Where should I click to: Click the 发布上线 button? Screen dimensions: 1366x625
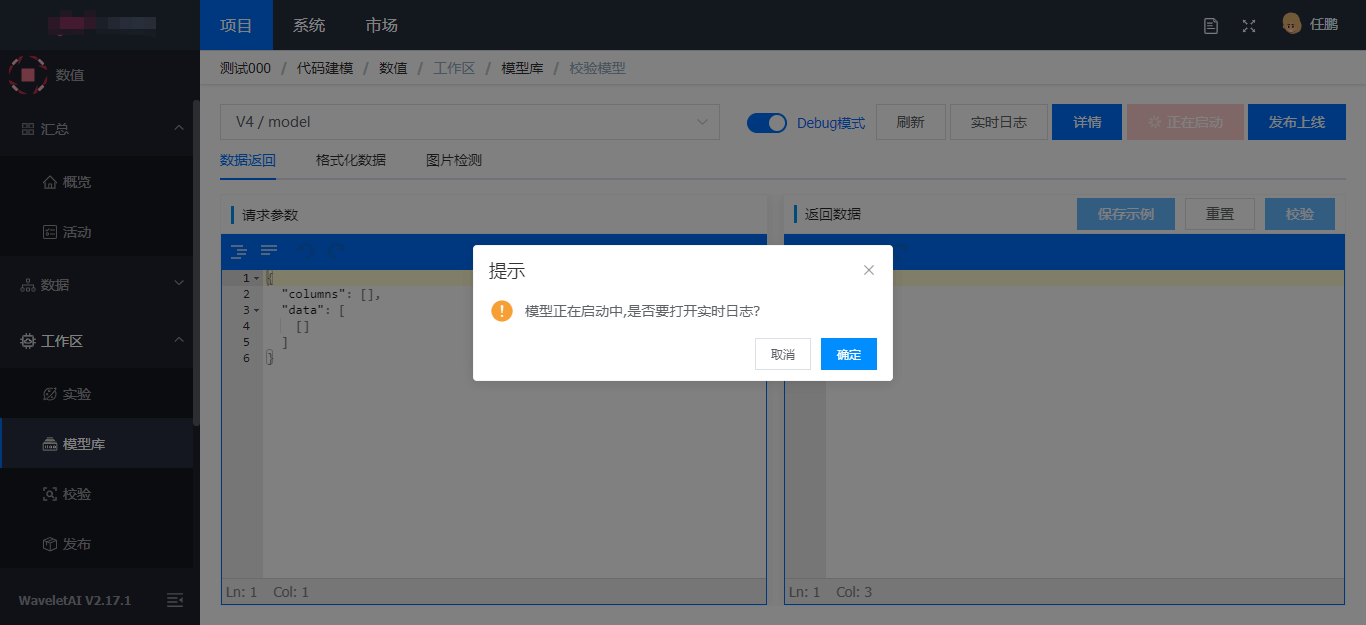pyautogui.click(x=1297, y=122)
